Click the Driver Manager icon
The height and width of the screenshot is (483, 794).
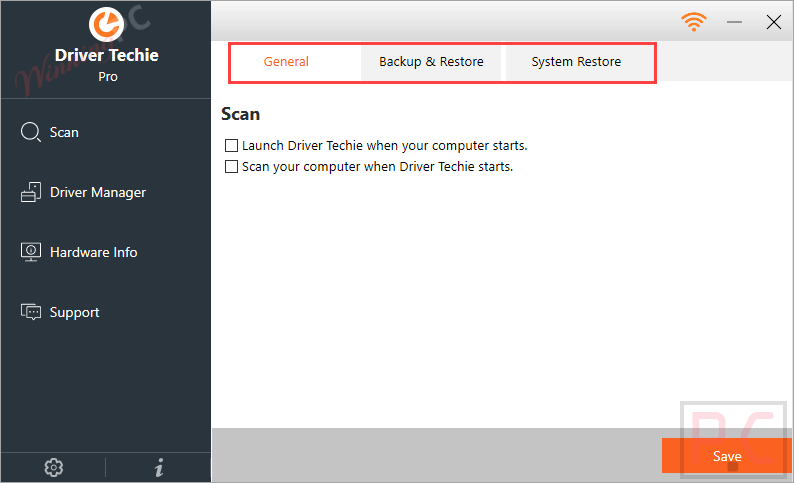pos(31,192)
